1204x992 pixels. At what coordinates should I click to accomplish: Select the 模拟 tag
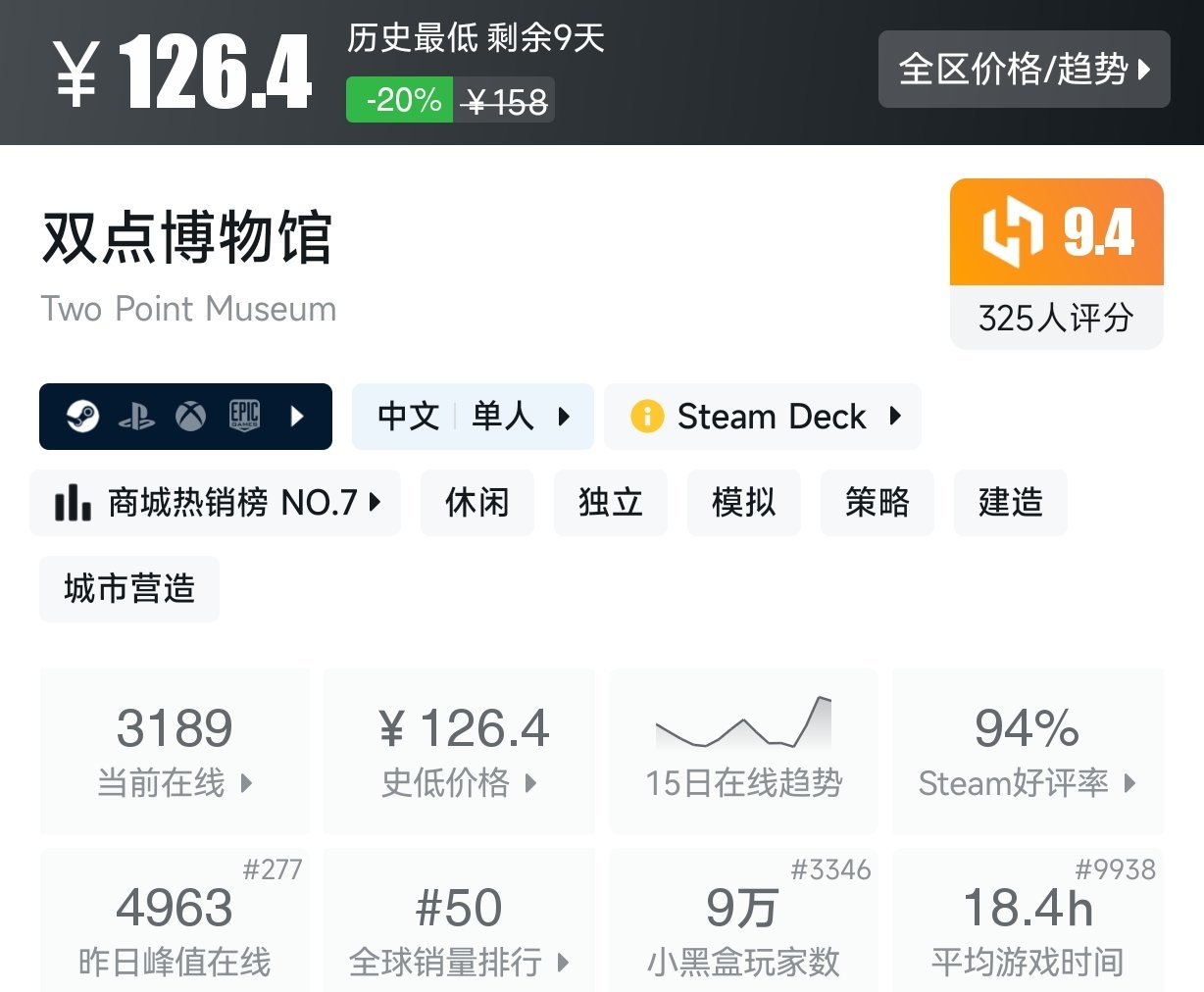coord(744,503)
